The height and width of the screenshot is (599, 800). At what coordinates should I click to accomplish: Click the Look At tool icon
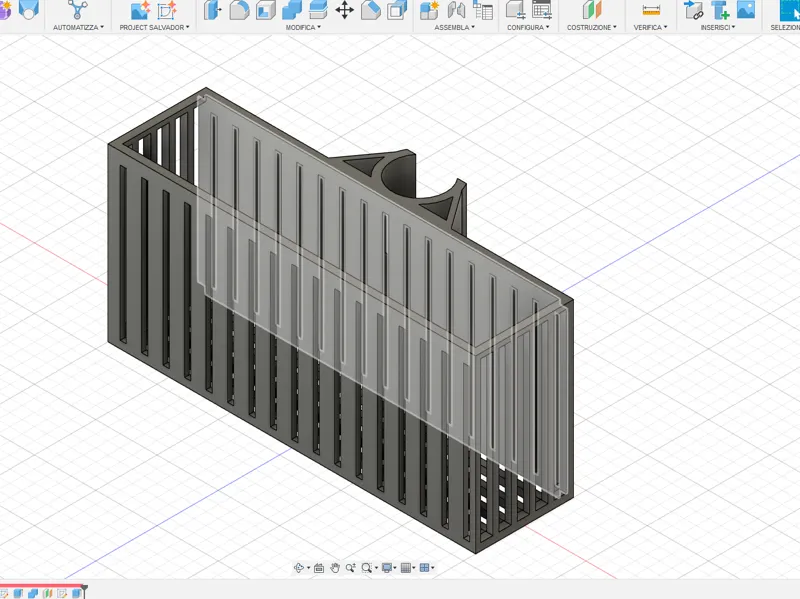(x=319, y=567)
